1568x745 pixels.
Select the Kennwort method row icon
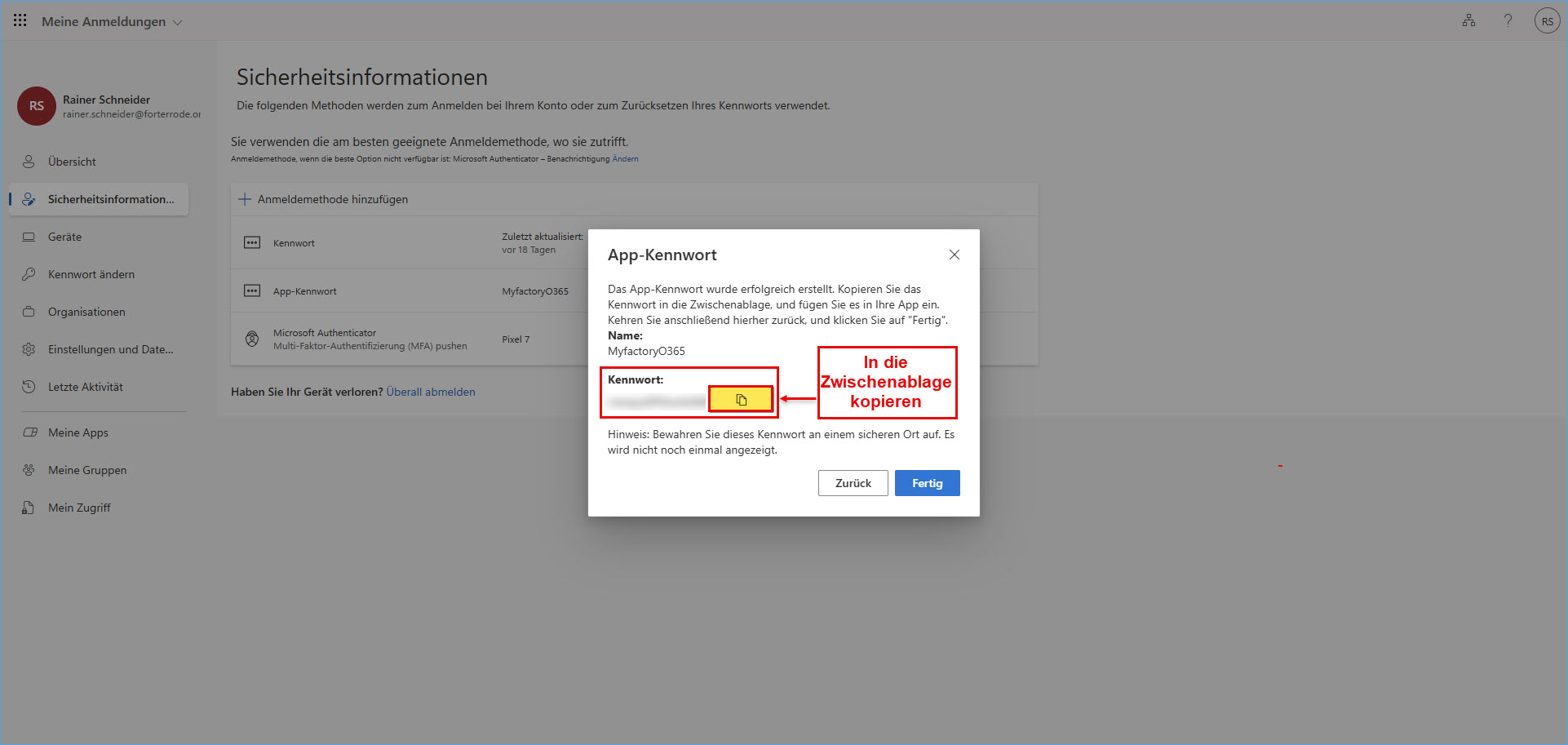(252, 242)
